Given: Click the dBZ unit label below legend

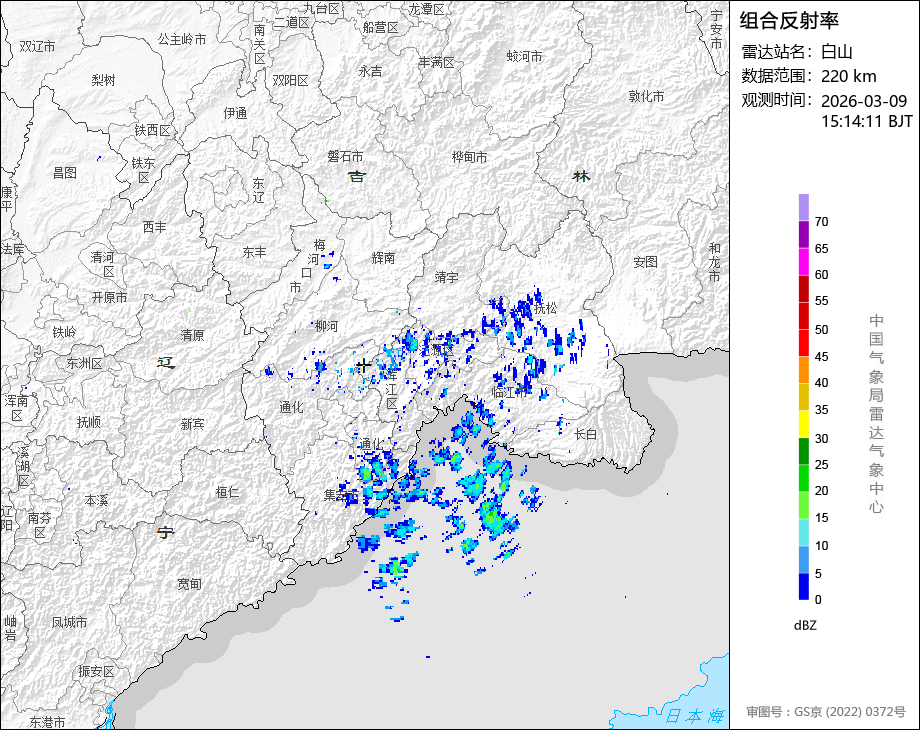Looking at the screenshot, I should 806,625.
